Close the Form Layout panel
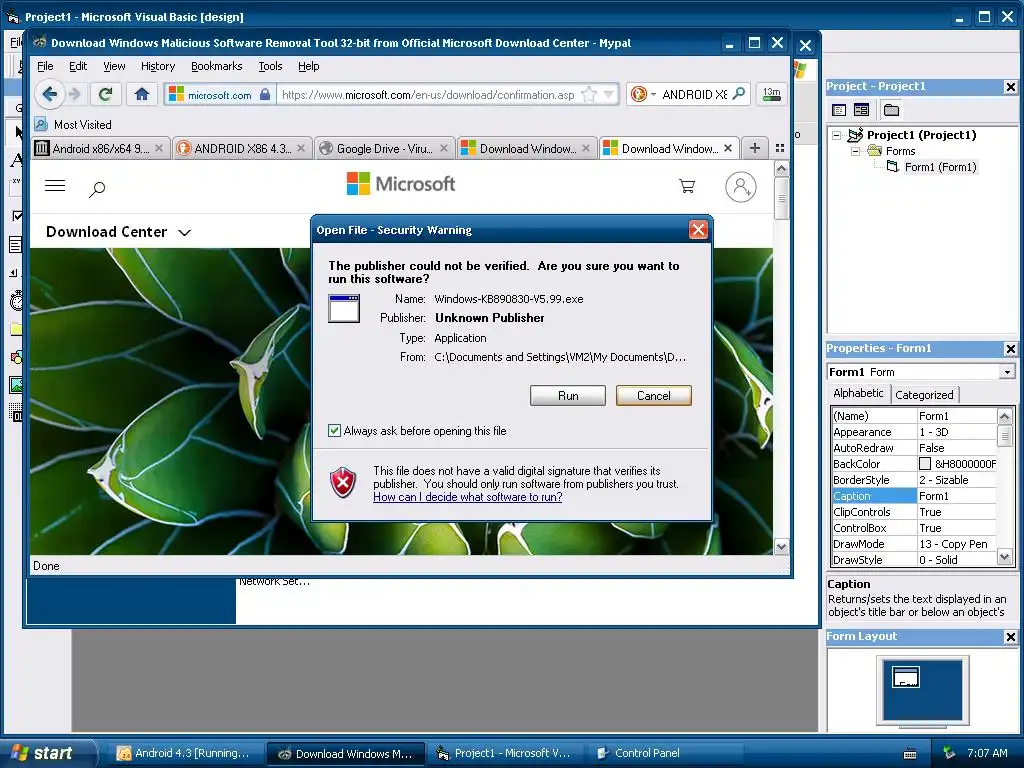 pos(1010,637)
